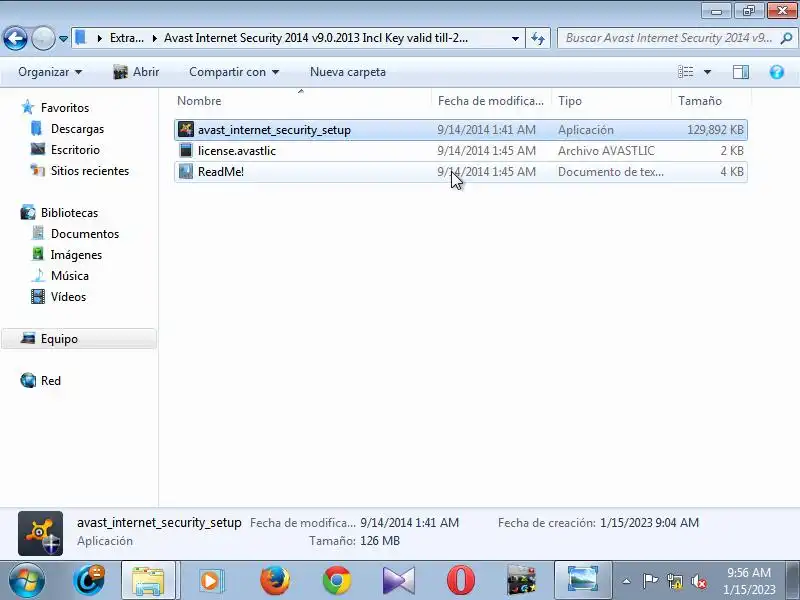Click the 129,892 KB size cell
The image size is (800, 600).
point(715,130)
